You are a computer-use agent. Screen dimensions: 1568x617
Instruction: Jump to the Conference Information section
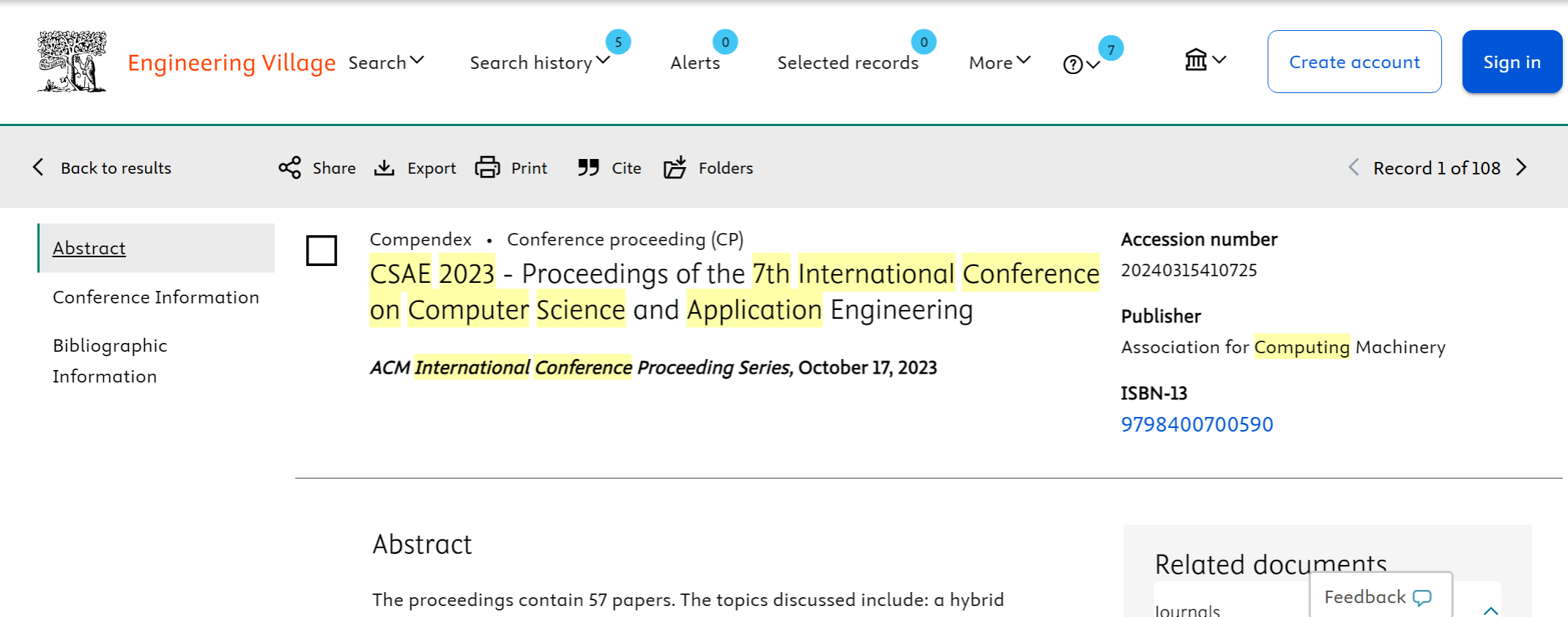(x=156, y=297)
